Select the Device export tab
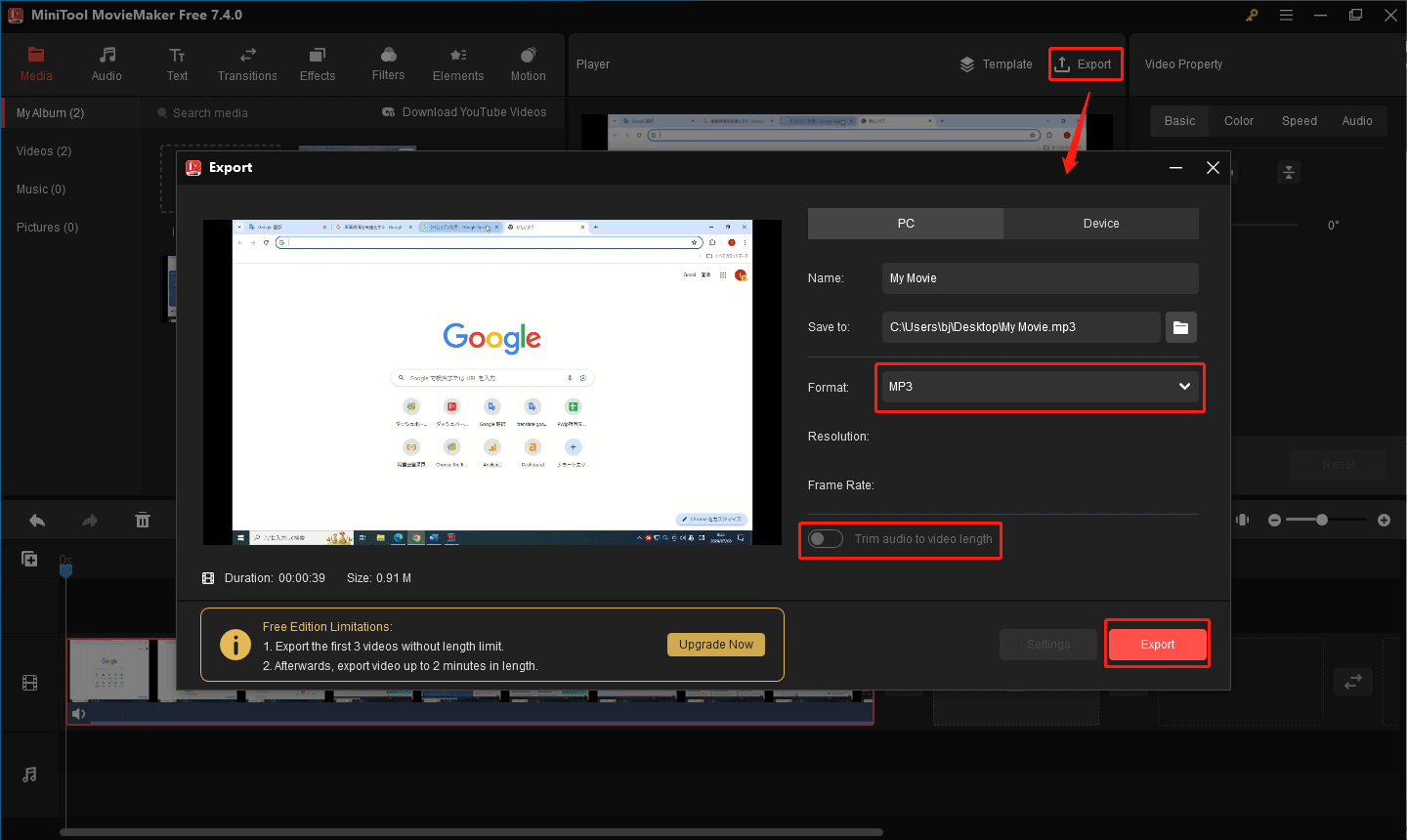Viewport: 1407px width, 840px height. tap(1101, 224)
